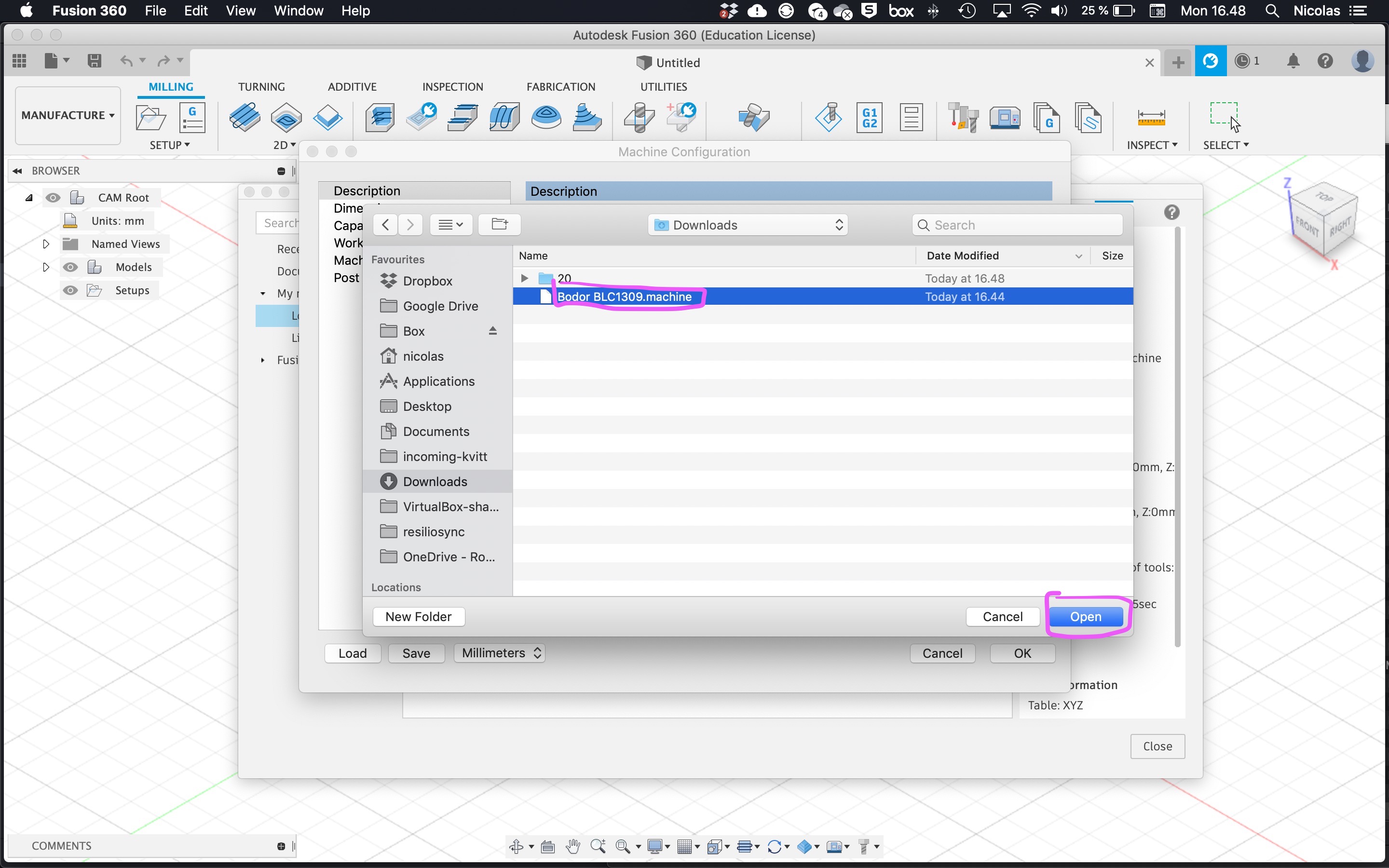Switch to the UTILITIES tab

pyautogui.click(x=664, y=87)
